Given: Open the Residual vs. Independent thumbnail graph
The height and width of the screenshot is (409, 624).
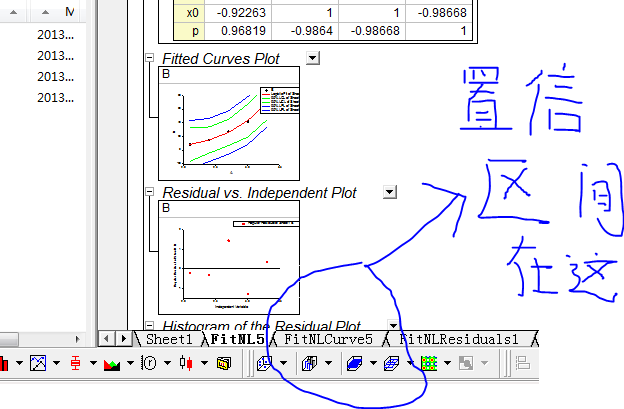Looking at the screenshot, I should (229, 257).
